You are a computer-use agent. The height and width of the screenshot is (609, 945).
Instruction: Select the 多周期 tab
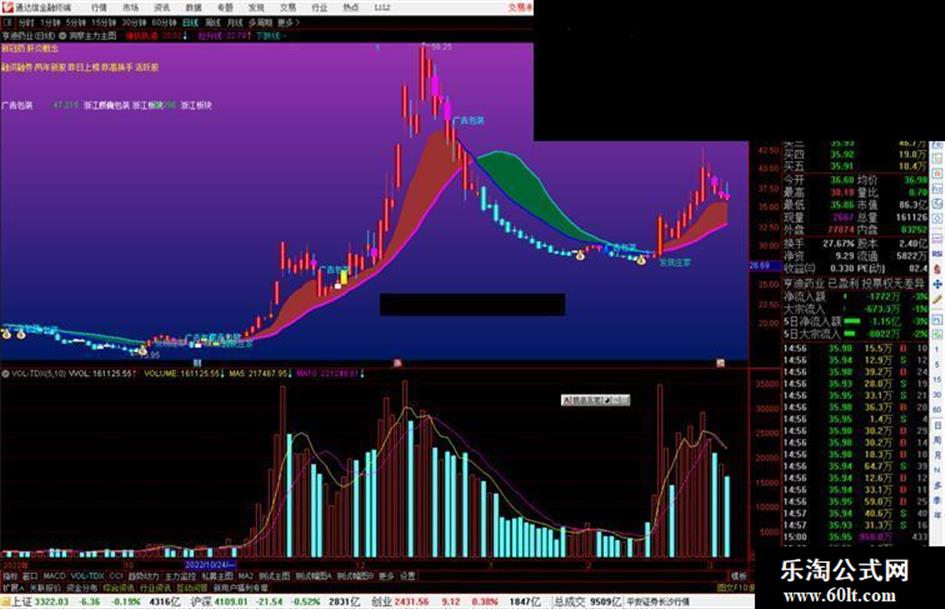click(x=261, y=22)
